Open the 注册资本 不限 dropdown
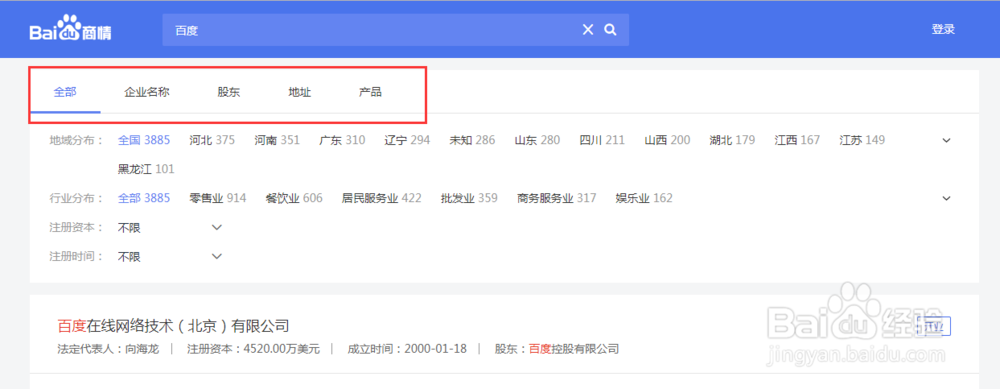Screen dimensions: 1000x389 coord(170,228)
